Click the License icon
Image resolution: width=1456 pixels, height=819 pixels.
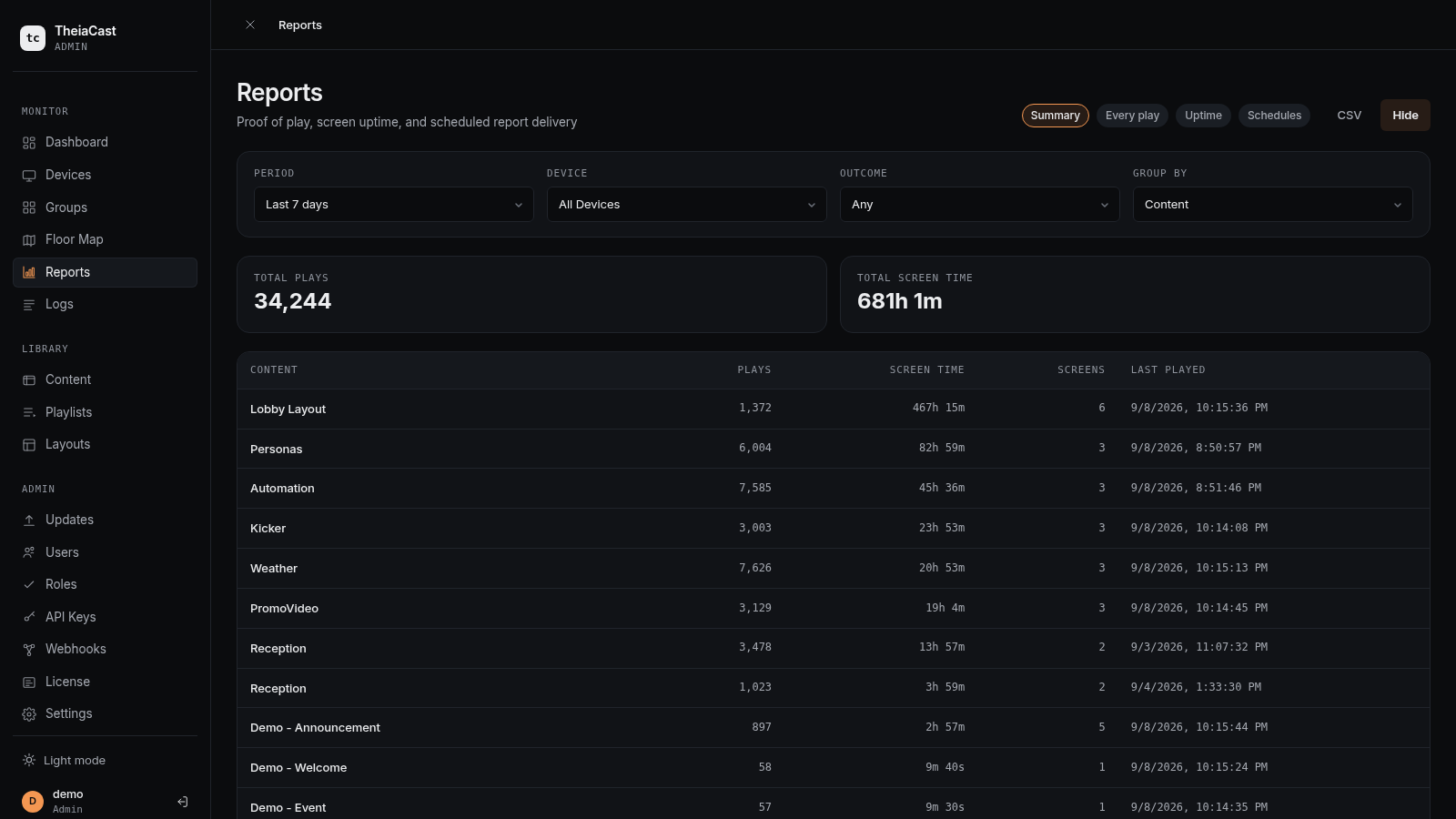point(29,682)
